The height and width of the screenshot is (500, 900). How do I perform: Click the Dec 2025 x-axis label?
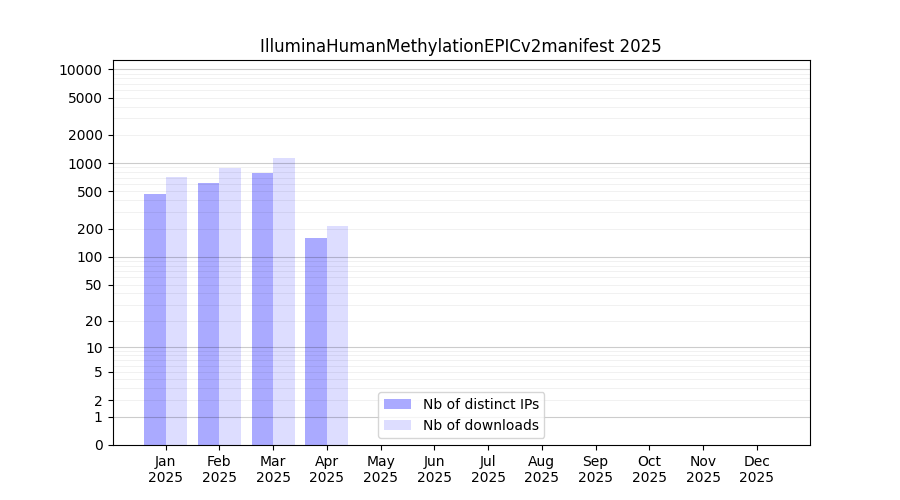[756, 469]
